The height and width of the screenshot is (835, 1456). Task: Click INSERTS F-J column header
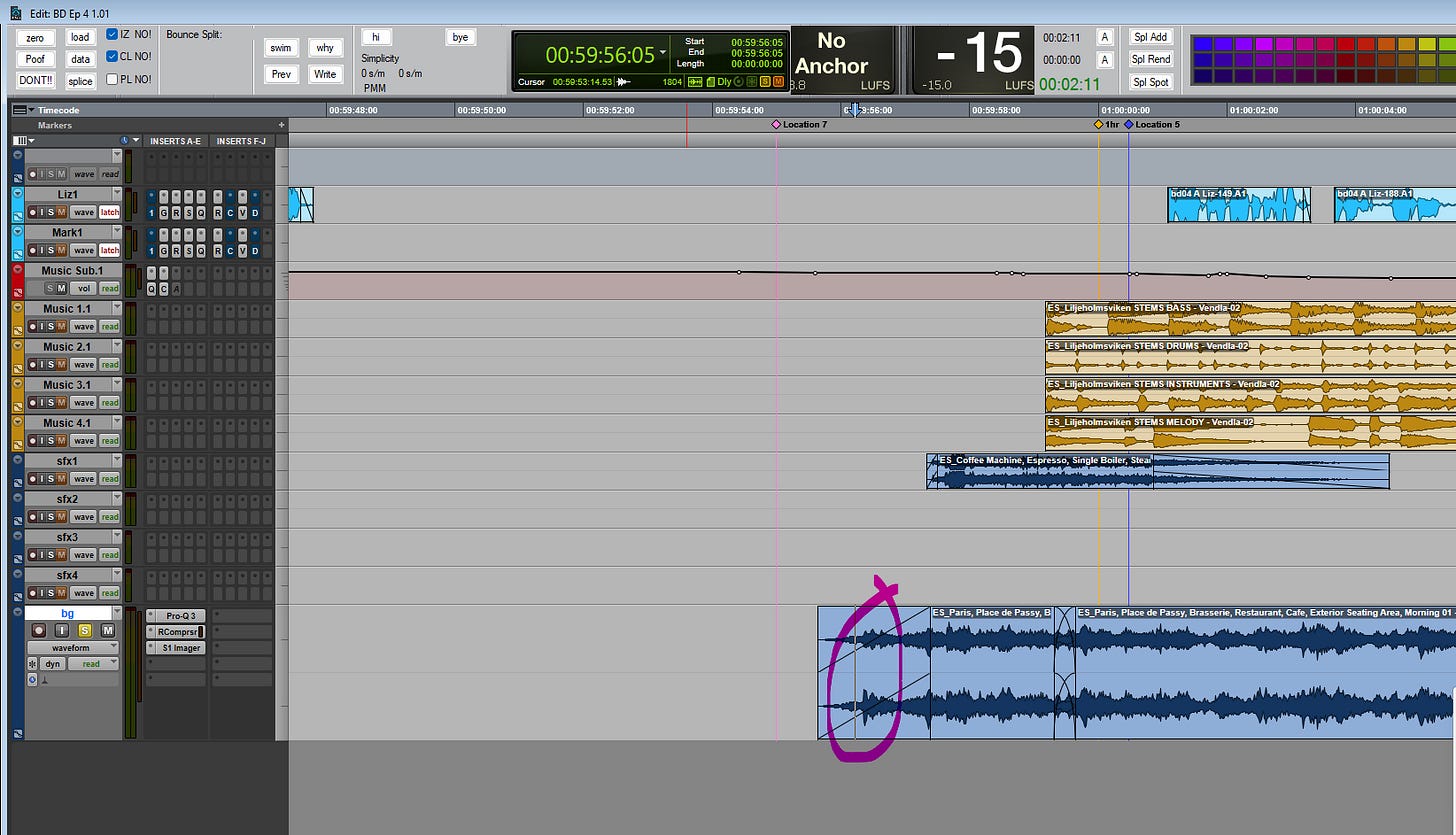tap(241, 141)
